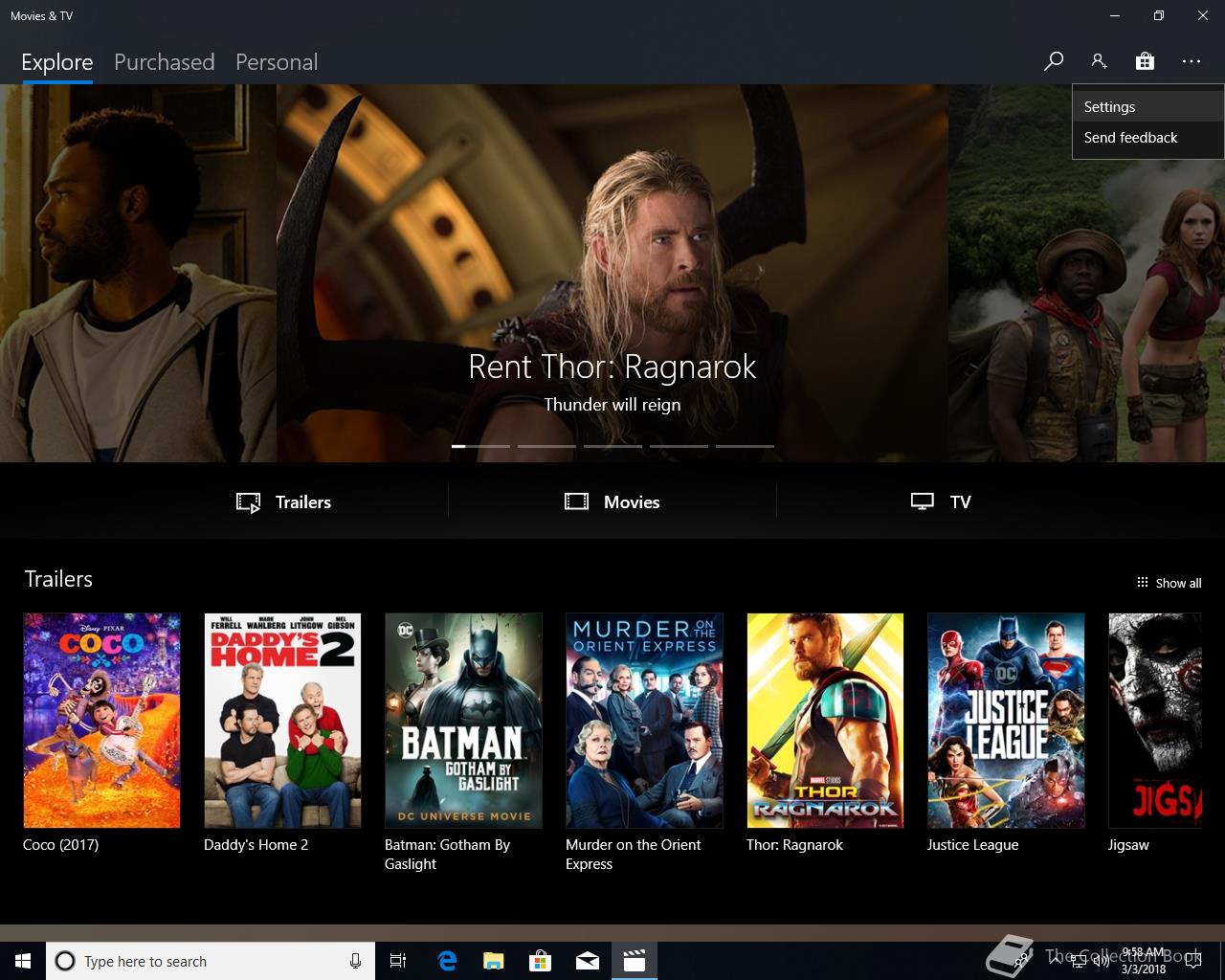
Task: Open Microsoft Store from taskbar
Action: [540, 961]
